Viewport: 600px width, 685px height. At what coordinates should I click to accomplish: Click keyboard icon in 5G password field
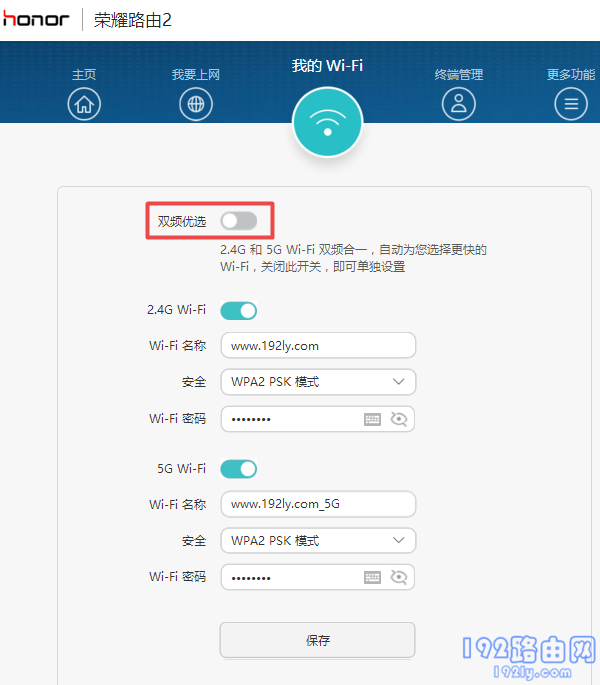tap(372, 577)
